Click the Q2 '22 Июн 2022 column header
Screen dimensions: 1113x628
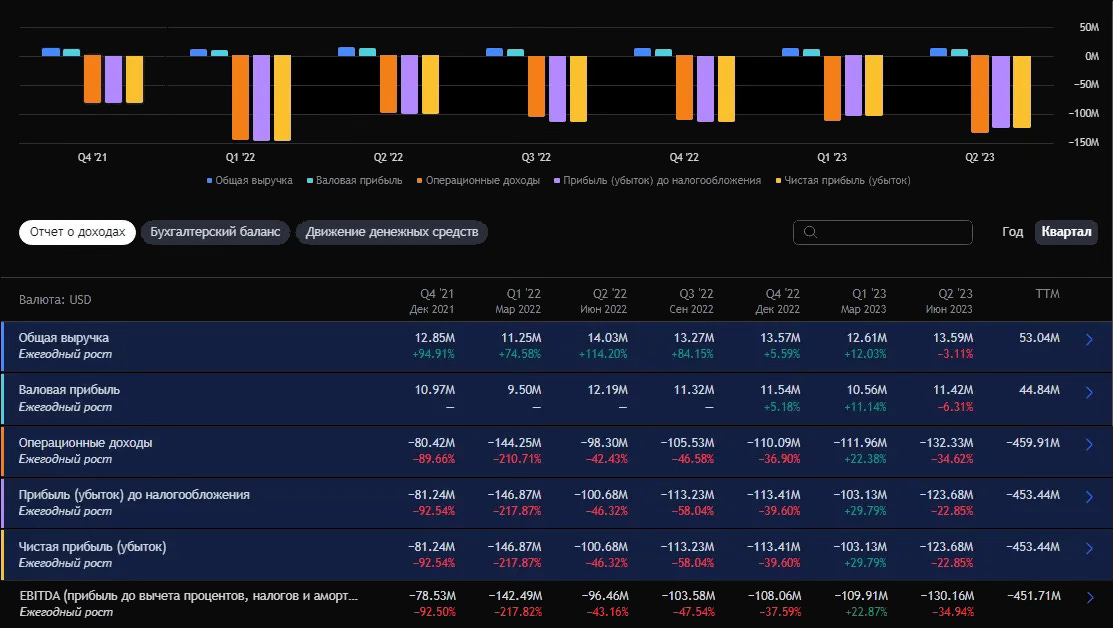pyautogui.click(x=603, y=301)
